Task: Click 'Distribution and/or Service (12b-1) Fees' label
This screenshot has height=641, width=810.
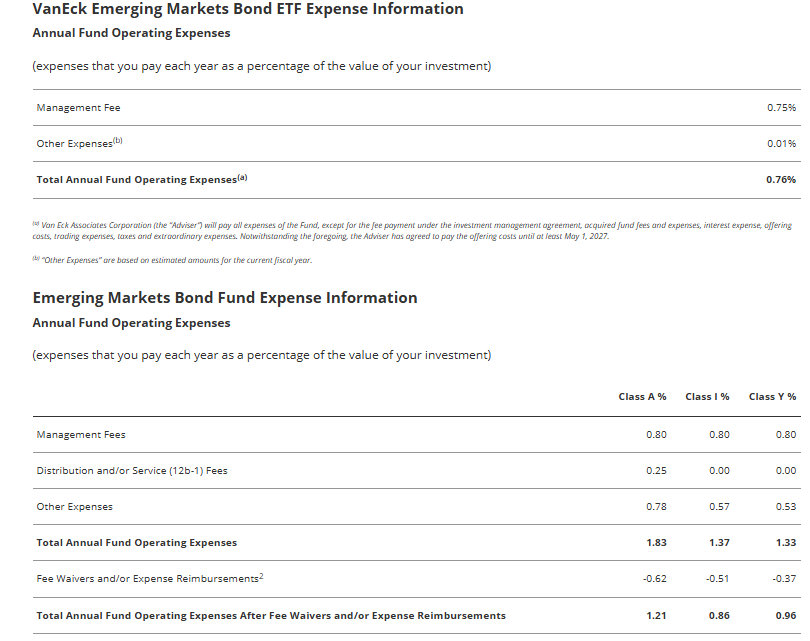Action: [x=132, y=471]
